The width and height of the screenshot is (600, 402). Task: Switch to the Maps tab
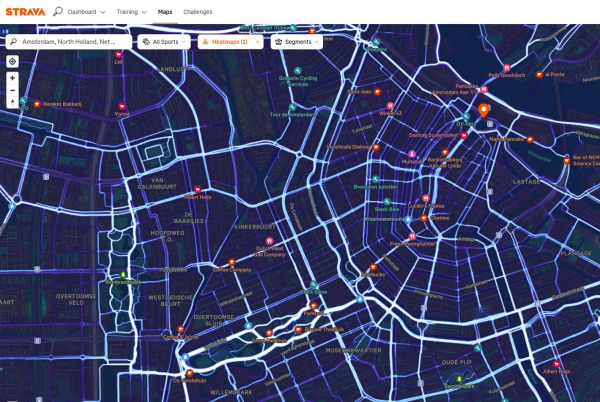click(x=165, y=12)
